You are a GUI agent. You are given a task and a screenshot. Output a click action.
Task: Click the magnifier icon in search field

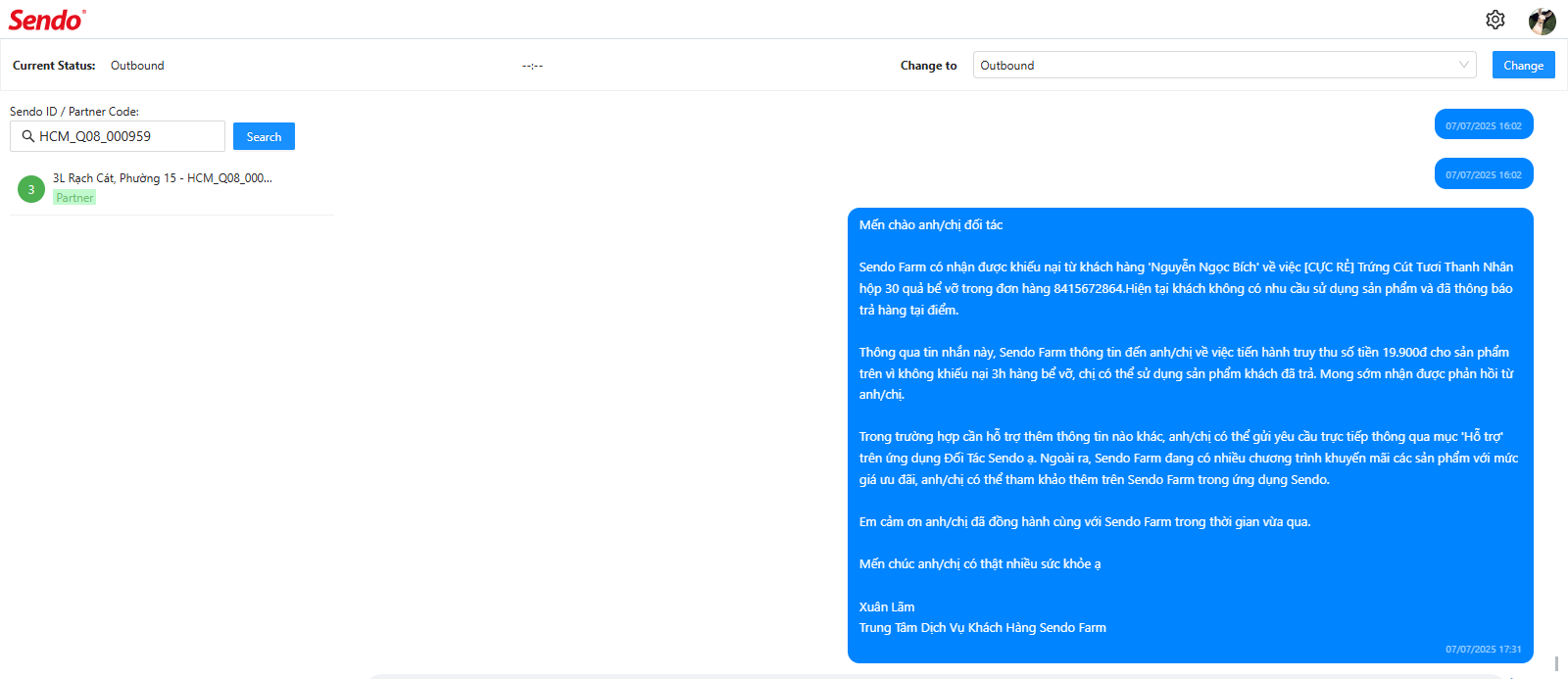[28, 136]
